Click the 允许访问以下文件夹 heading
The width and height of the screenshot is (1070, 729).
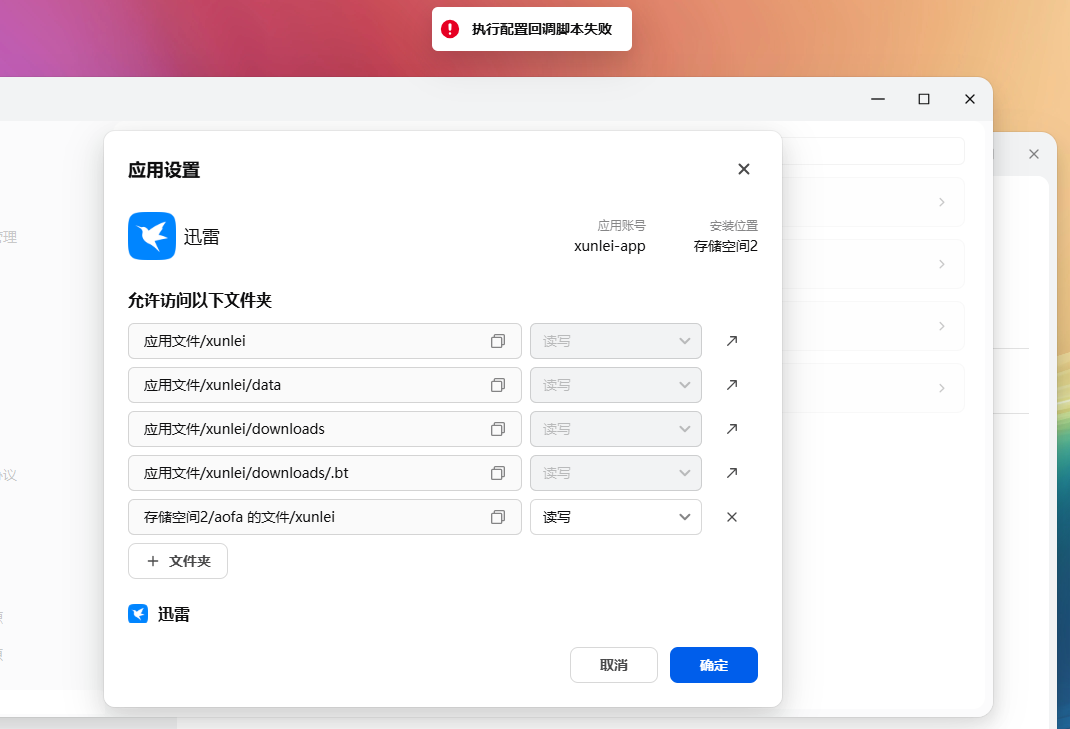[200, 300]
